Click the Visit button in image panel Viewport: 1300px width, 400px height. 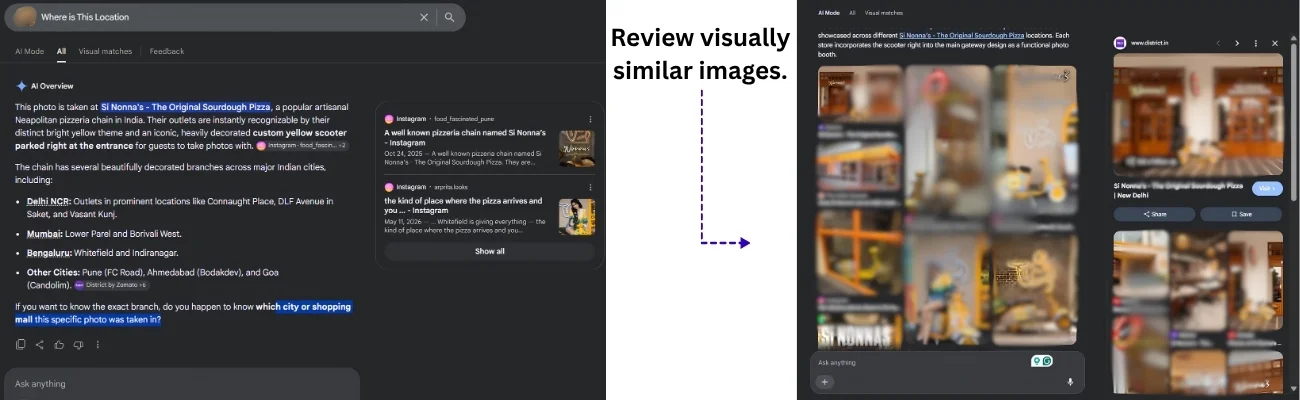pos(1267,188)
